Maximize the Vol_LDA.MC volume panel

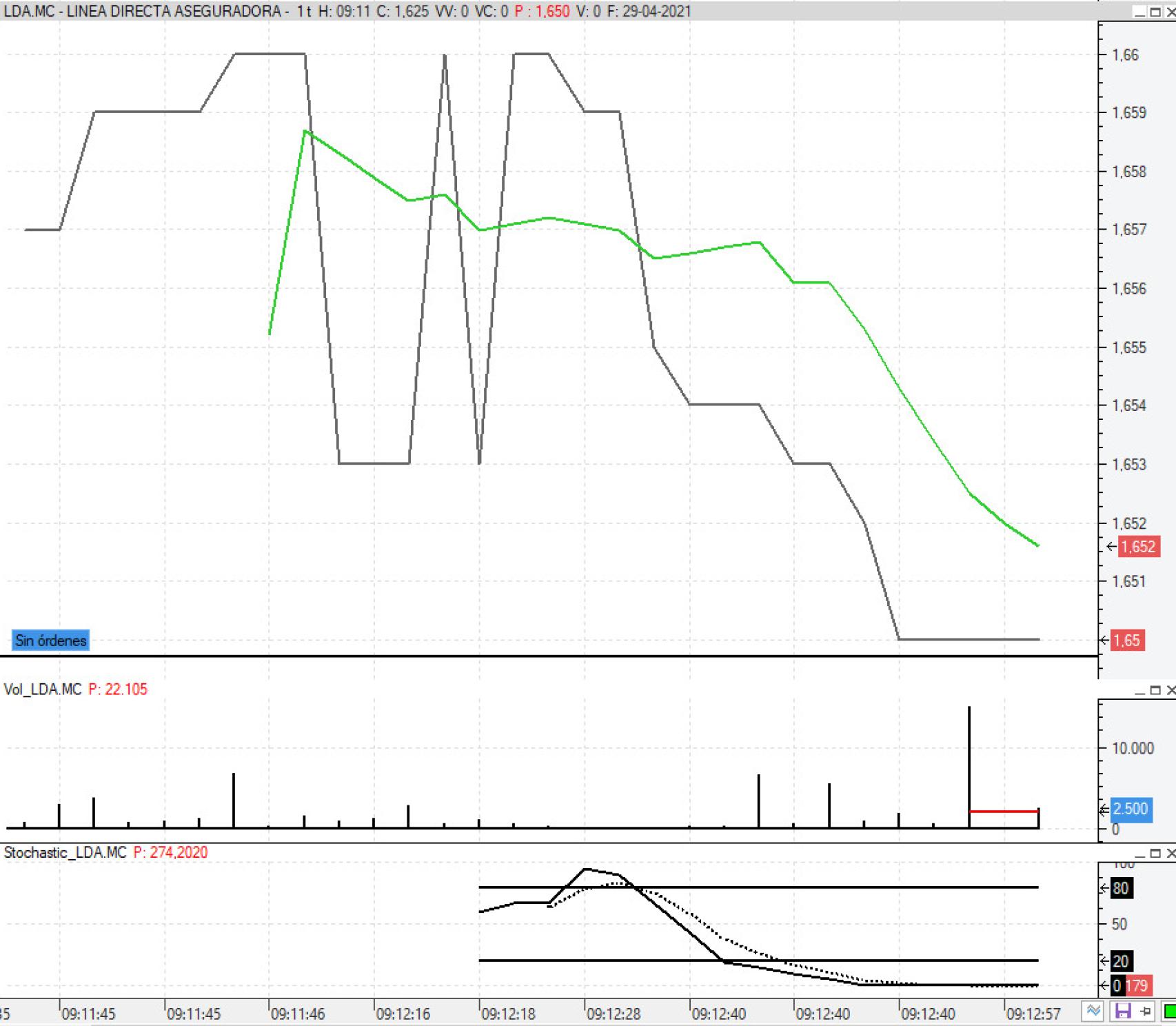(x=1155, y=690)
